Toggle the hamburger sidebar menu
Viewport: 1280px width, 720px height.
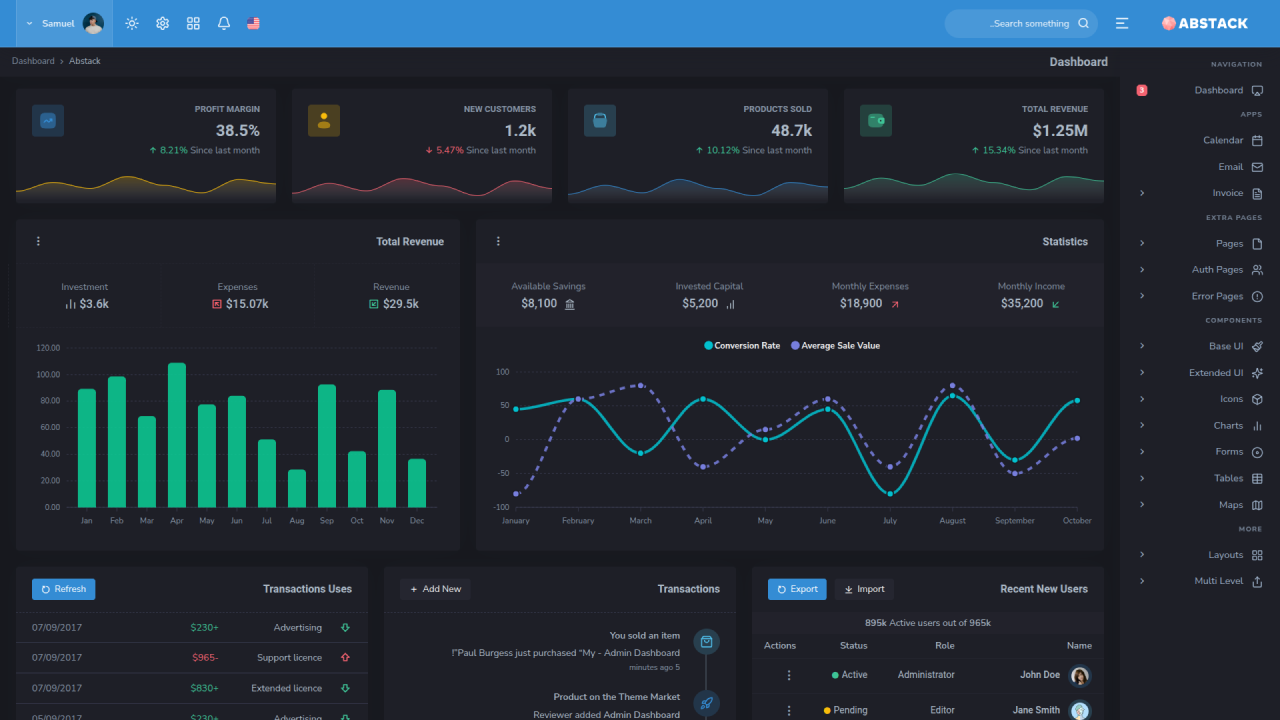pos(1122,23)
